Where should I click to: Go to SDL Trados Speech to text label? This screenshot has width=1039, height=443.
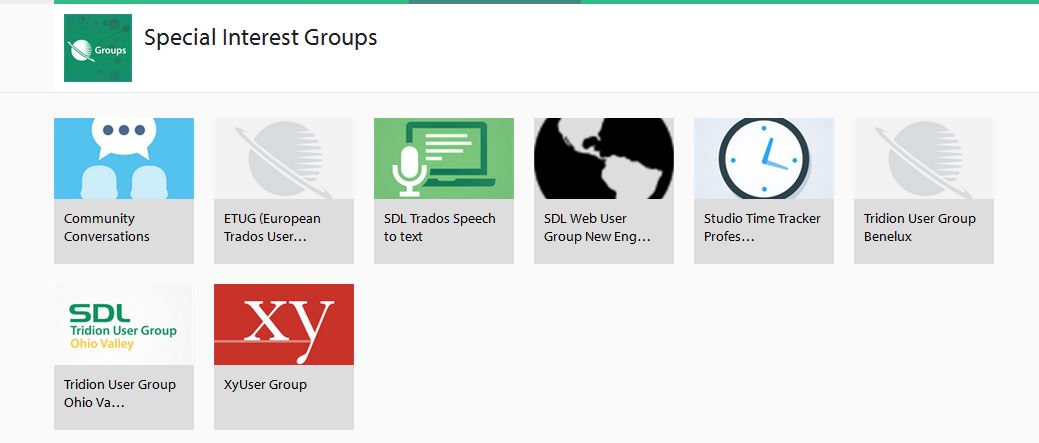(439, 228)
